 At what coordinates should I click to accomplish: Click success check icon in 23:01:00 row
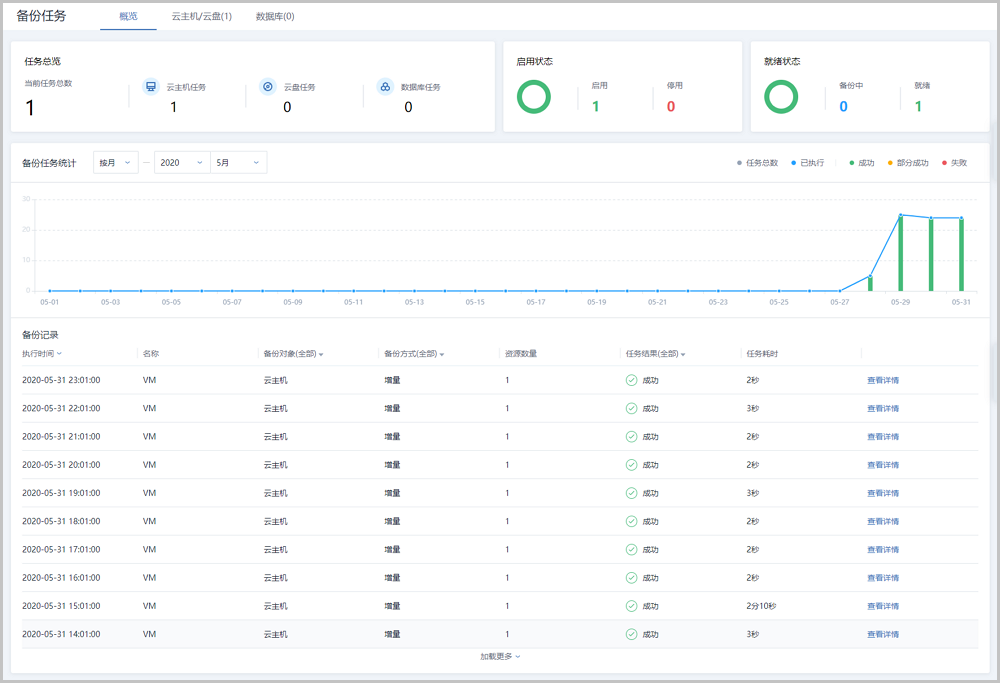pyautogui.click(x=631, y=380)
